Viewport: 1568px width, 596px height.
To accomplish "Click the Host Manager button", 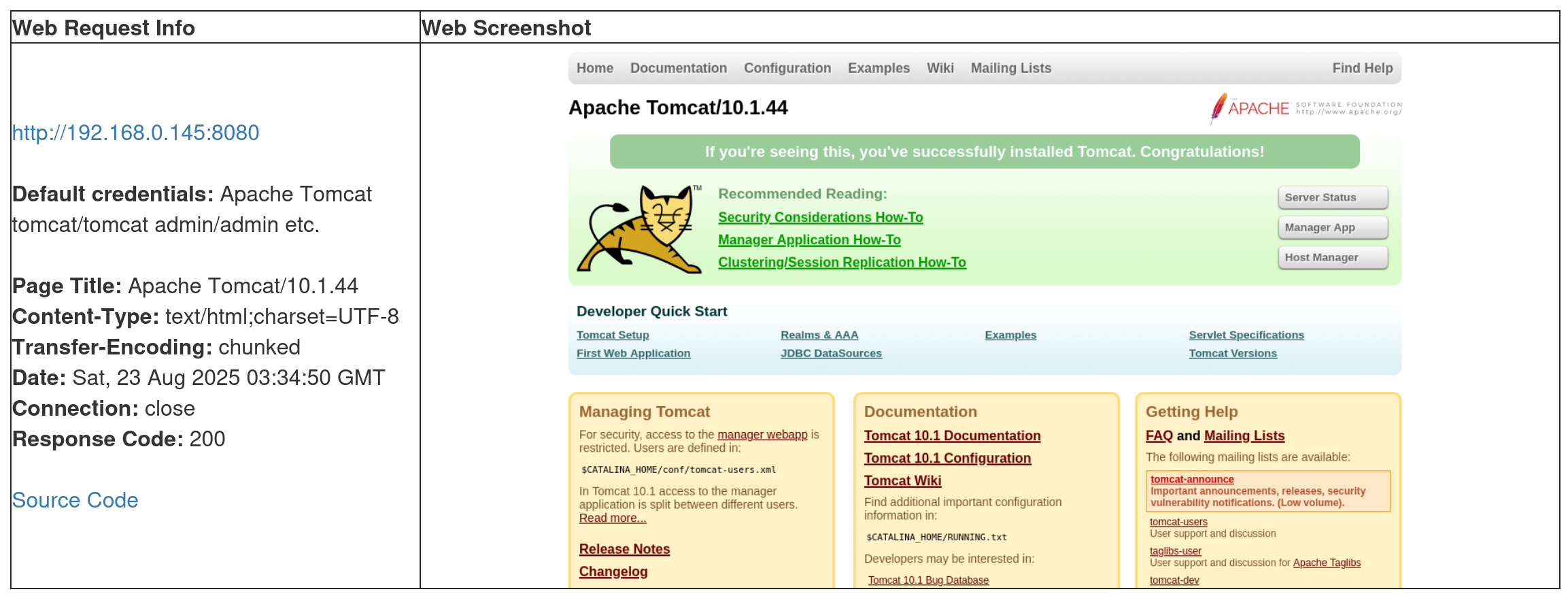I will (x=1333, y=257).
